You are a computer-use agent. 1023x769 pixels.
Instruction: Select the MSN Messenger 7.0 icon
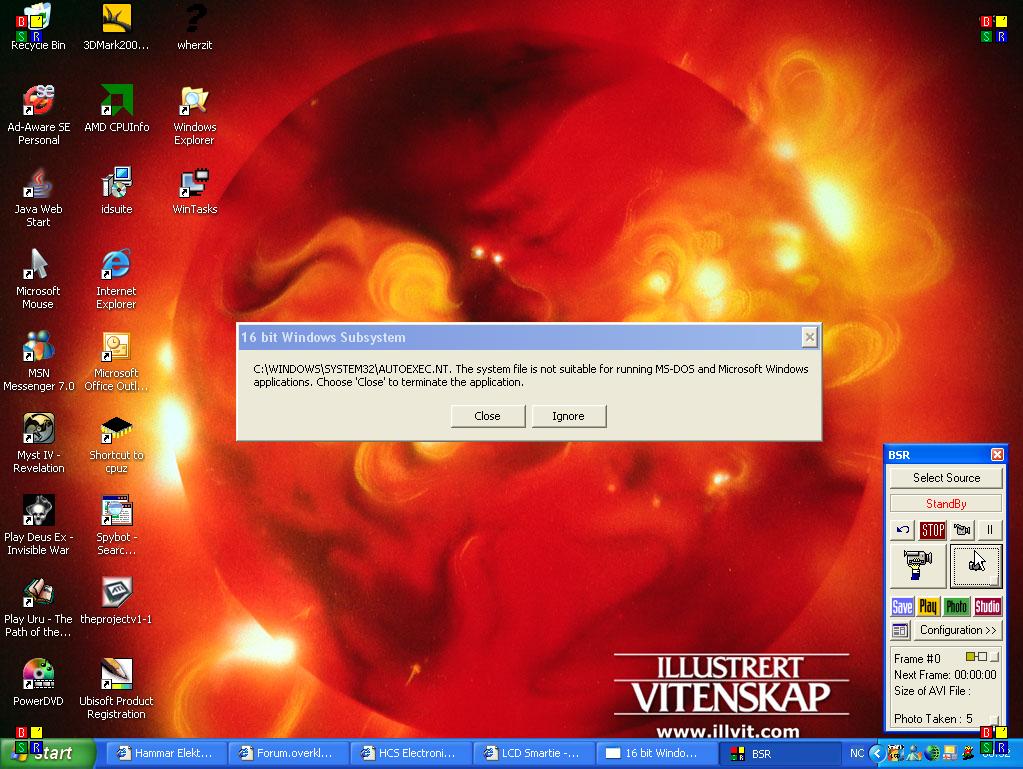pos(38,362)
